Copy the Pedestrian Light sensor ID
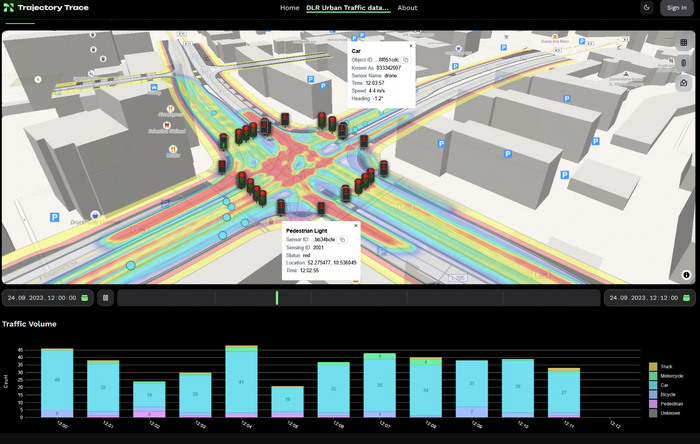 342,240
